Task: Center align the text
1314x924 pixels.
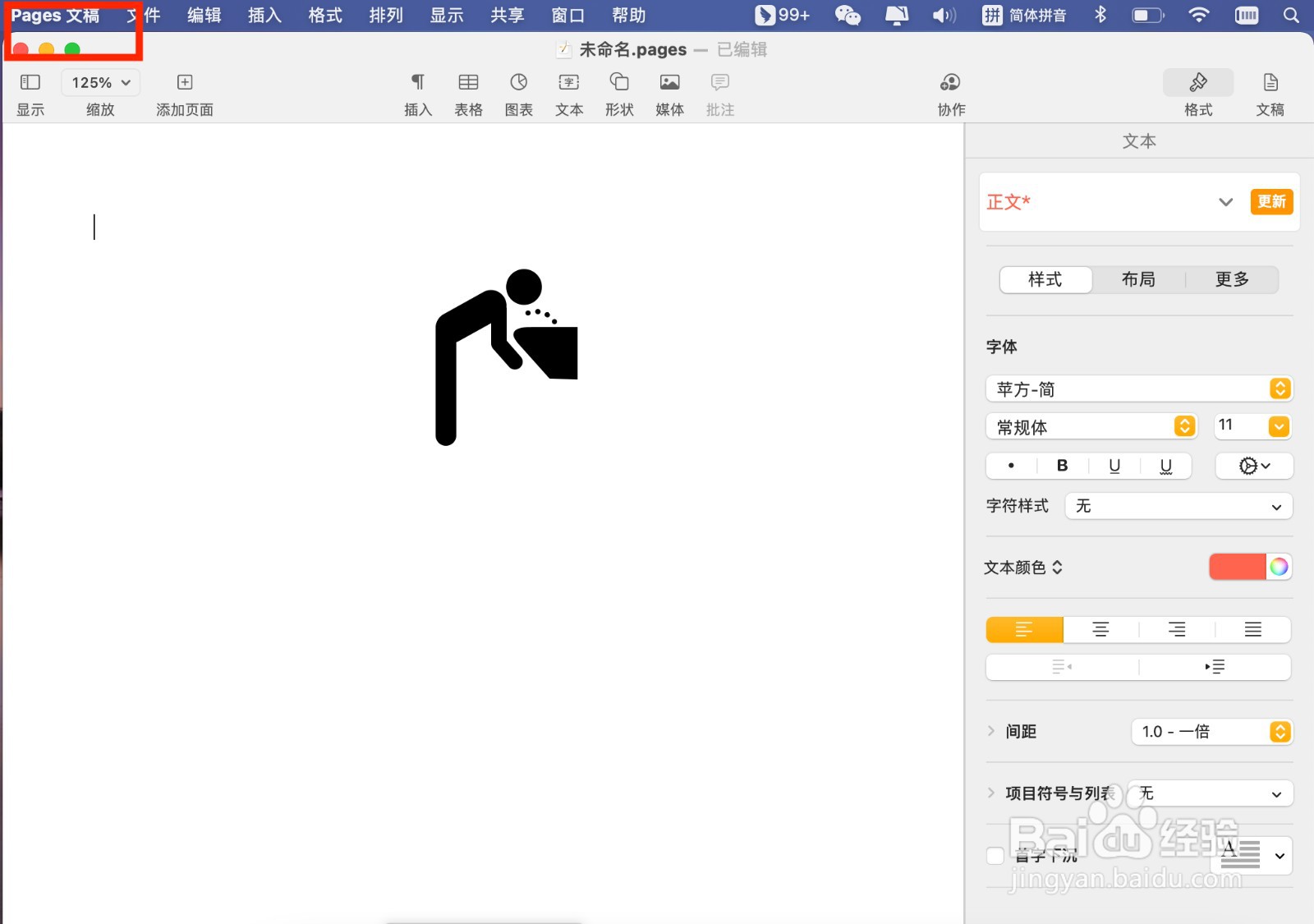Action: click(1100, 630)
